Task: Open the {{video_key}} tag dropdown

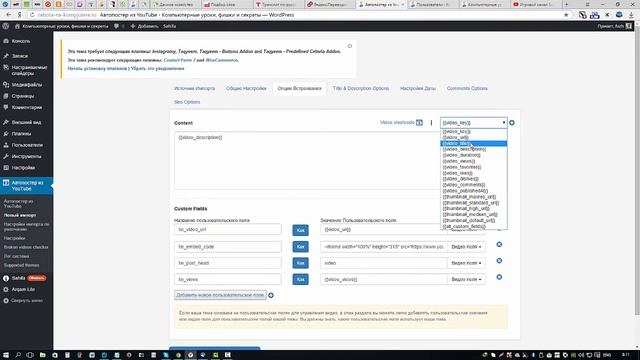Action: pos(473,123)
